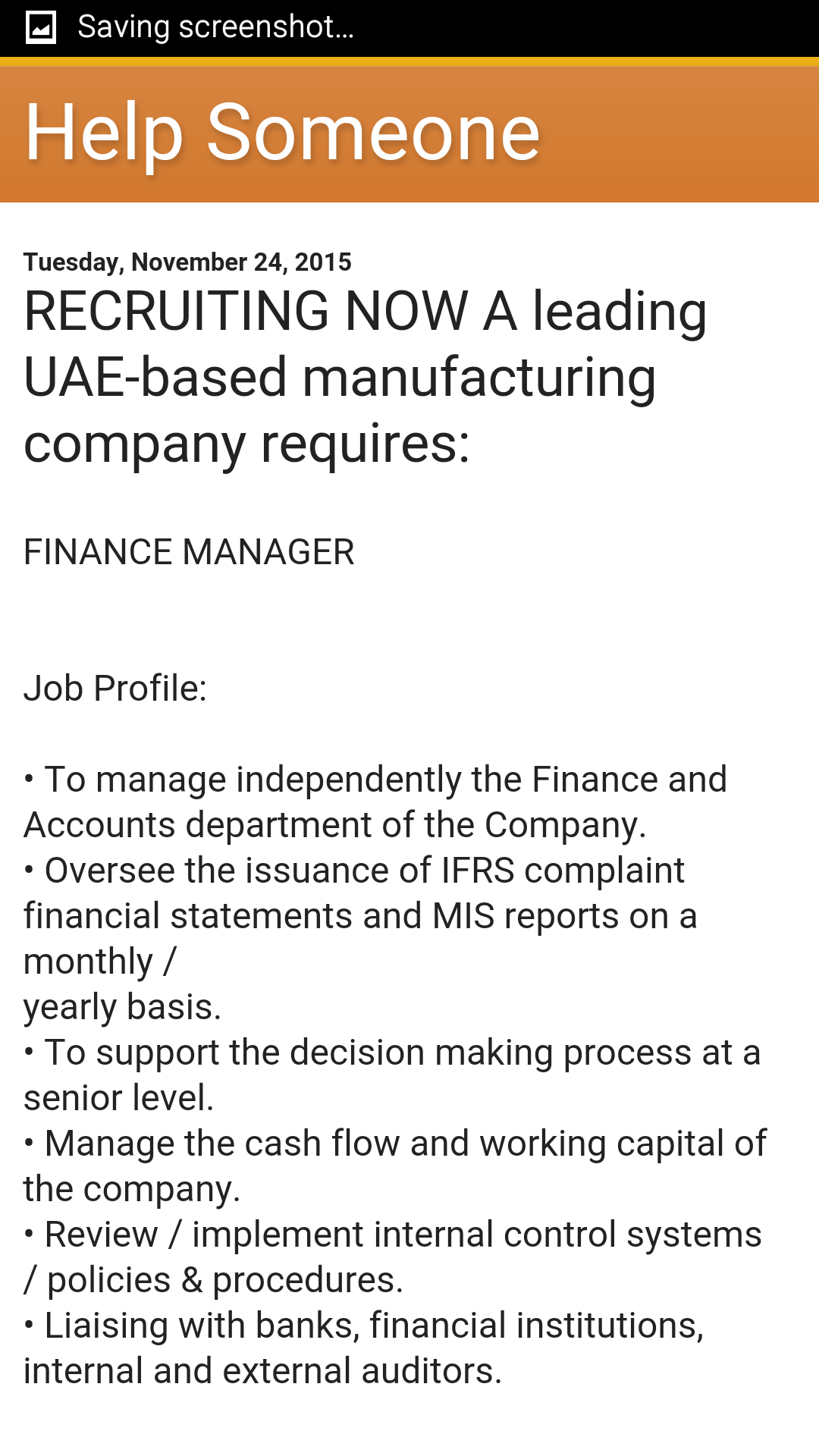Click the "yearly basis." text
819x1456 pixels.
[x=122, y=1007]
